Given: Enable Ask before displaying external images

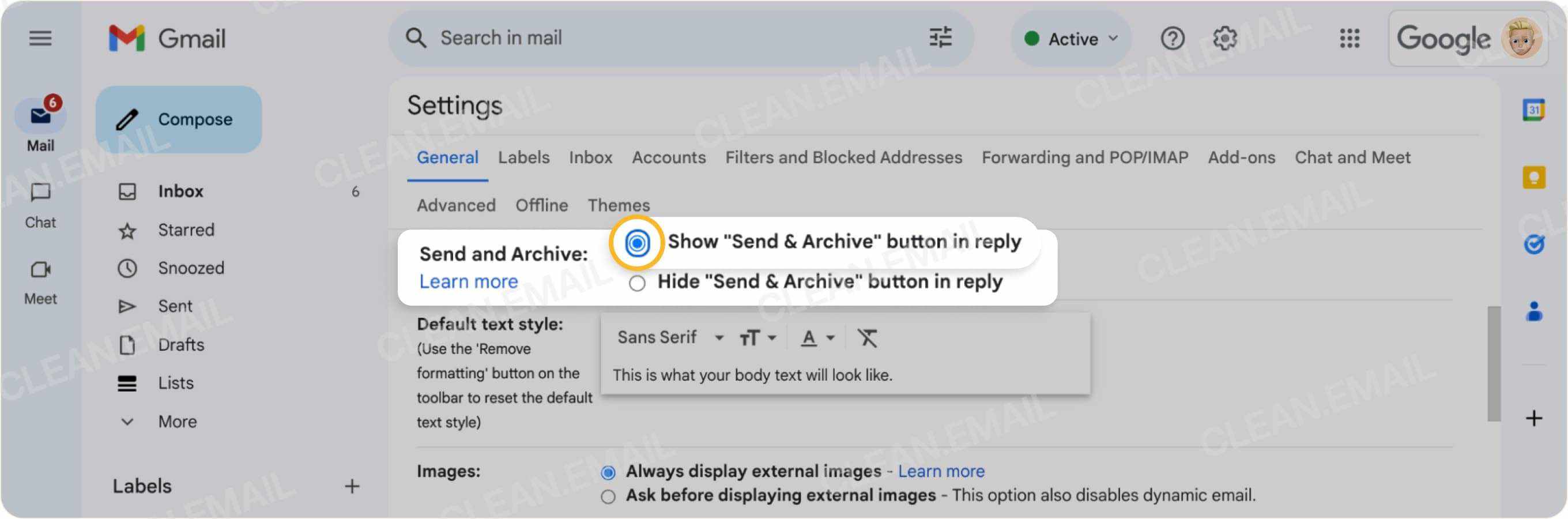Looking at the screenshot, I should pyautogui.click(x=608, y=496).
